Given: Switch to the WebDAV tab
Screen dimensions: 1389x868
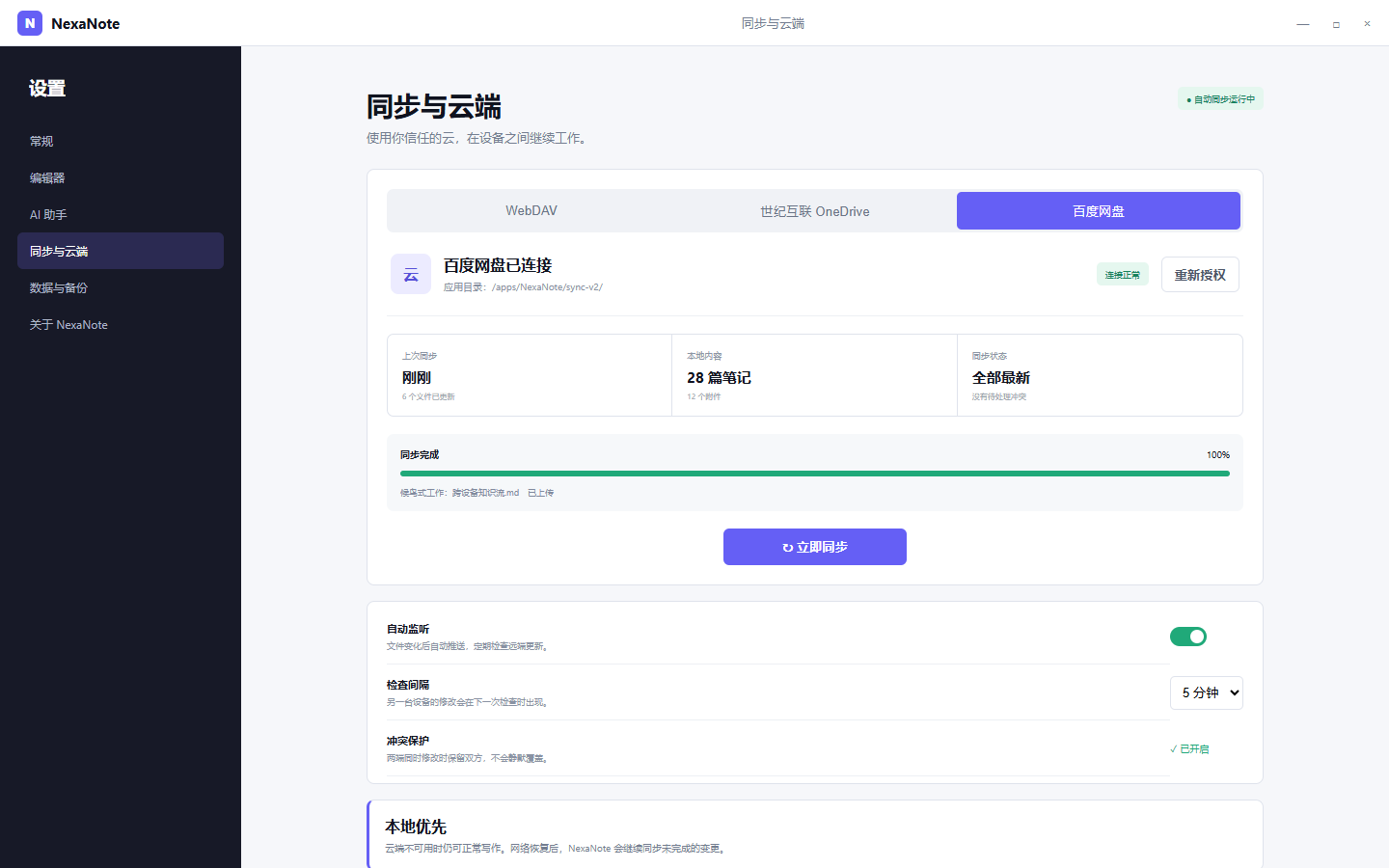Looking at the screenshot, I should (531, 210).
